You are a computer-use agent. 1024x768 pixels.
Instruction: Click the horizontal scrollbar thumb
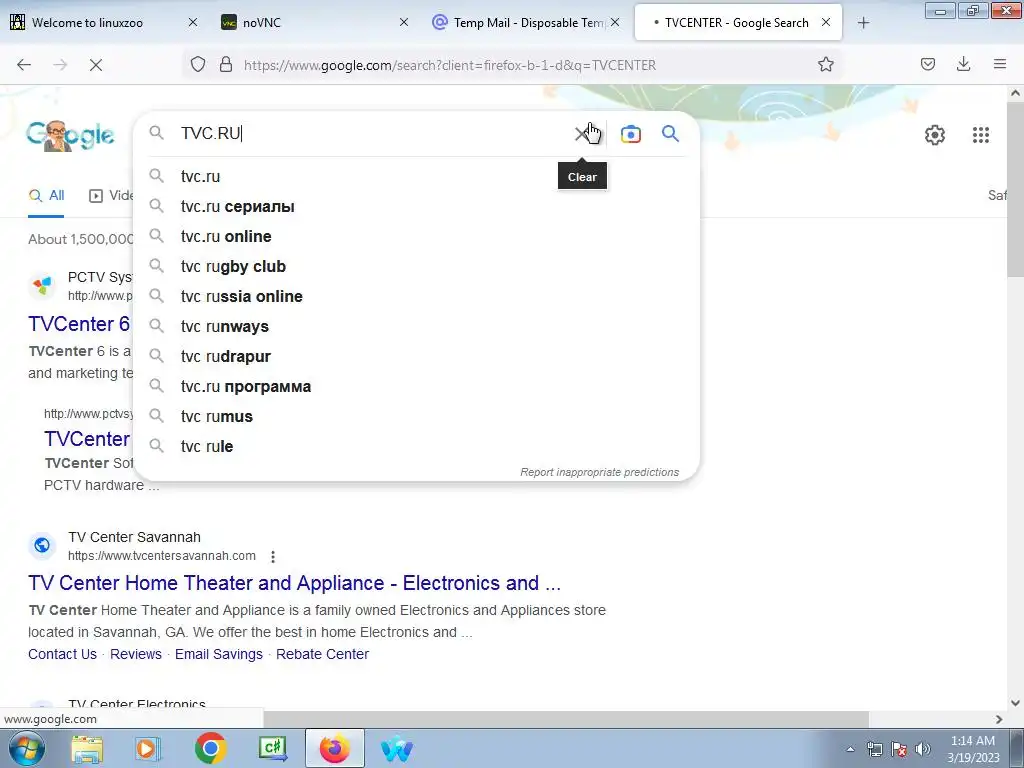click(566, 719)
